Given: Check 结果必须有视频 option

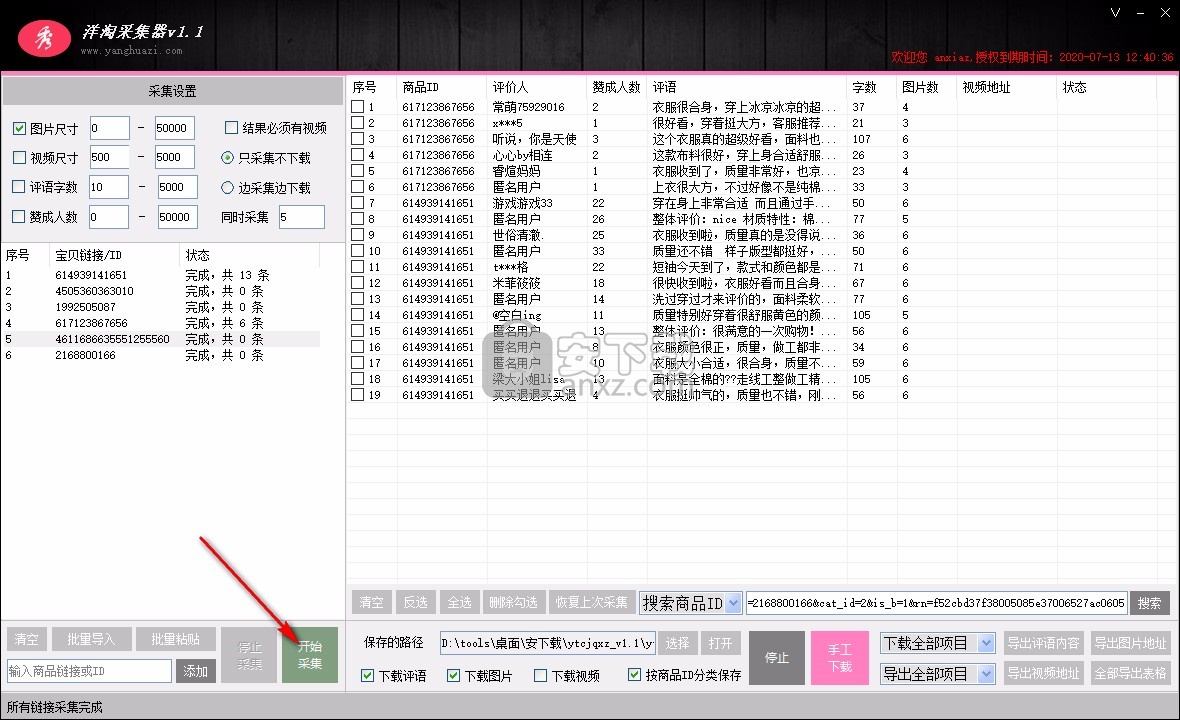Looking at the screenshot, I should 232,128.
